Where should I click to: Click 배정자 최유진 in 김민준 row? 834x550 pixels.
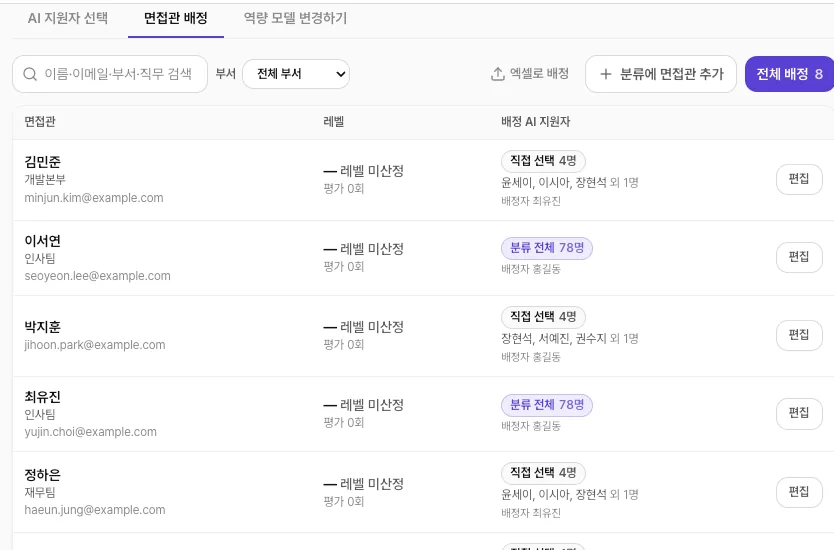pos(531,201)
